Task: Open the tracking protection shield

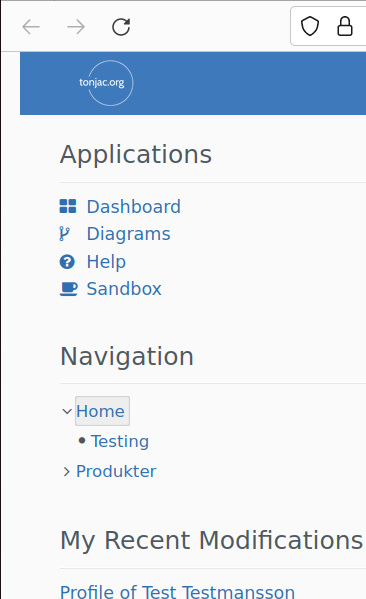Action: [x=309, y=26]
